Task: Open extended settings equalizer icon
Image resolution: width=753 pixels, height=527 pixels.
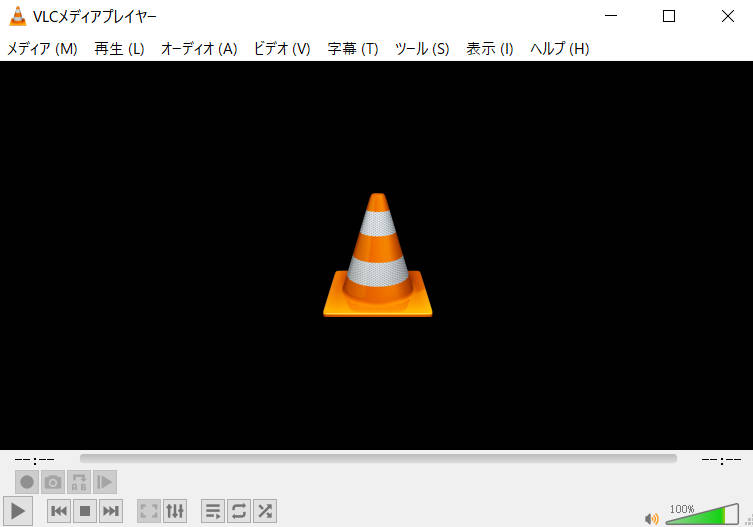Action: click(175, 511)
